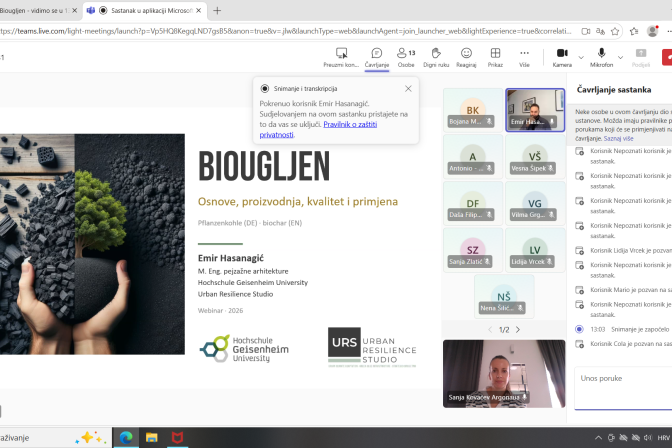672x448 pixels.
Task: Click Korisnik Mario invitation message
Action: (624, 290)
